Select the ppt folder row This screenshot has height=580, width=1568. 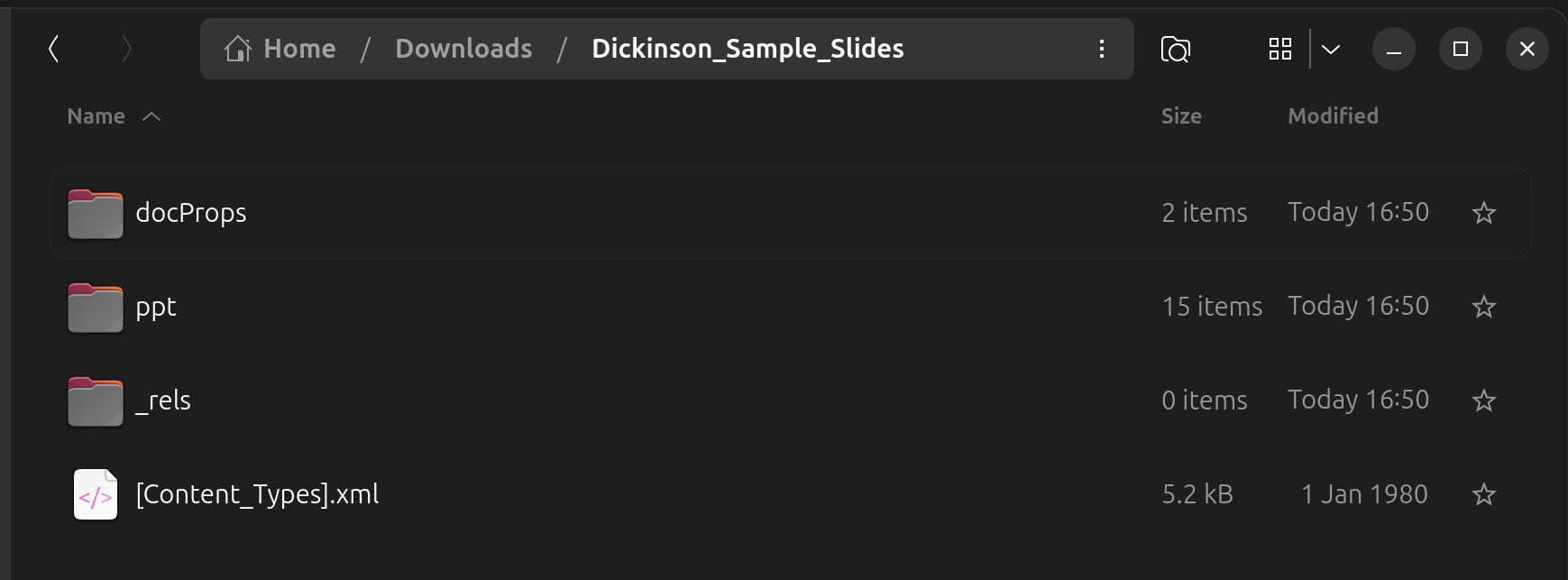(x=631, y=307)
